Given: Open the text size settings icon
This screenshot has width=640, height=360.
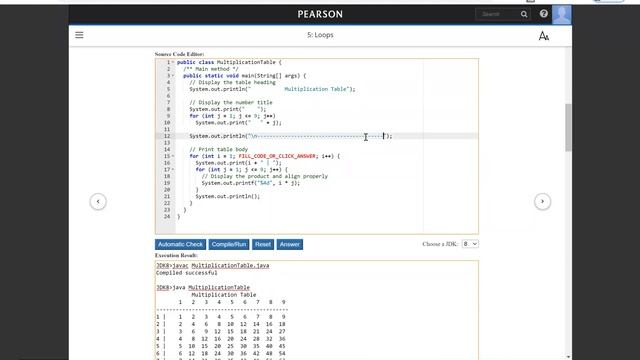Looking at the screenshot, I should pos(544,36).
